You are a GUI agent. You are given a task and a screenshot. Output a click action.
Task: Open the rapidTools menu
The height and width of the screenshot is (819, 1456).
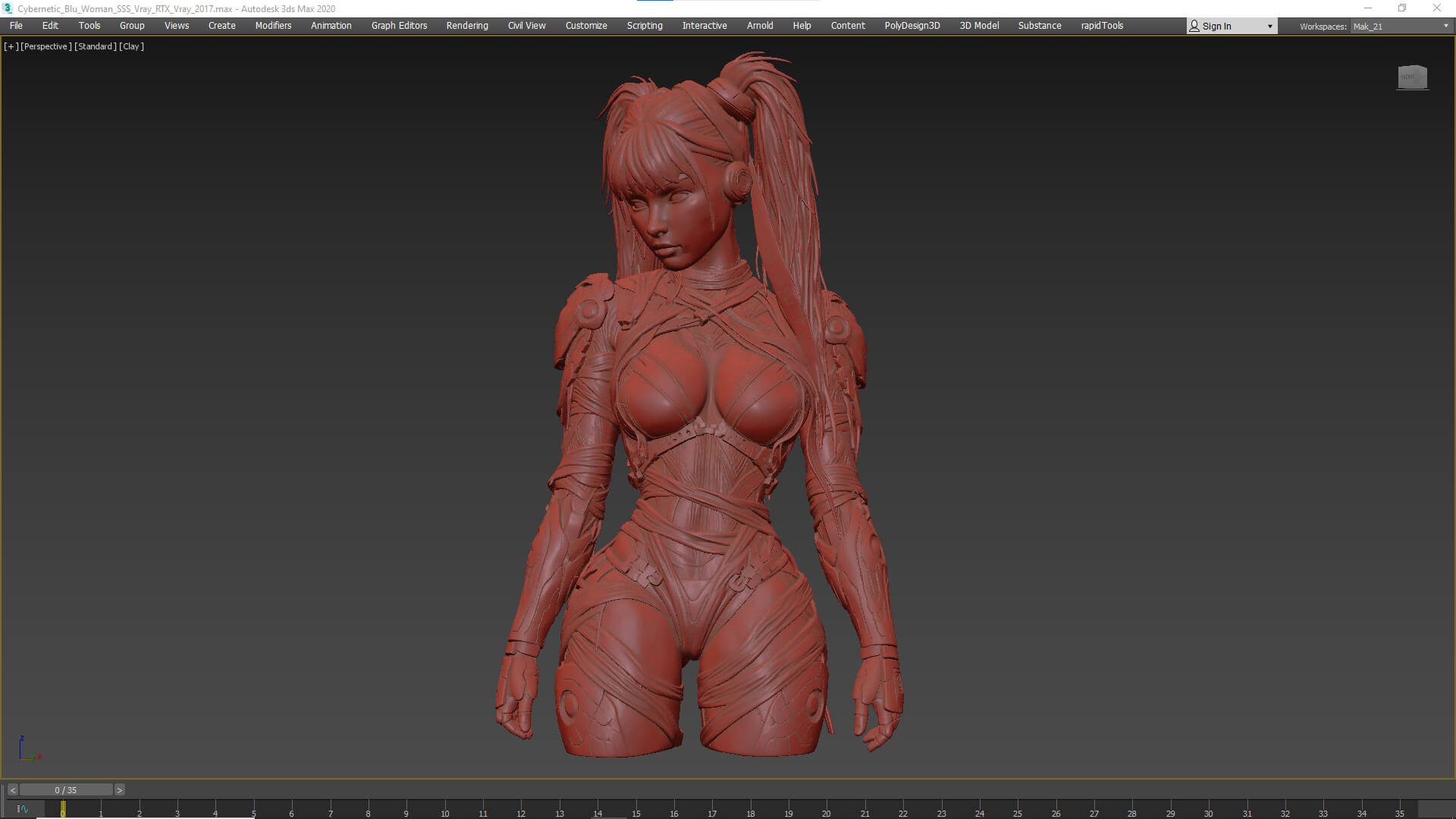coord(1102,26)
